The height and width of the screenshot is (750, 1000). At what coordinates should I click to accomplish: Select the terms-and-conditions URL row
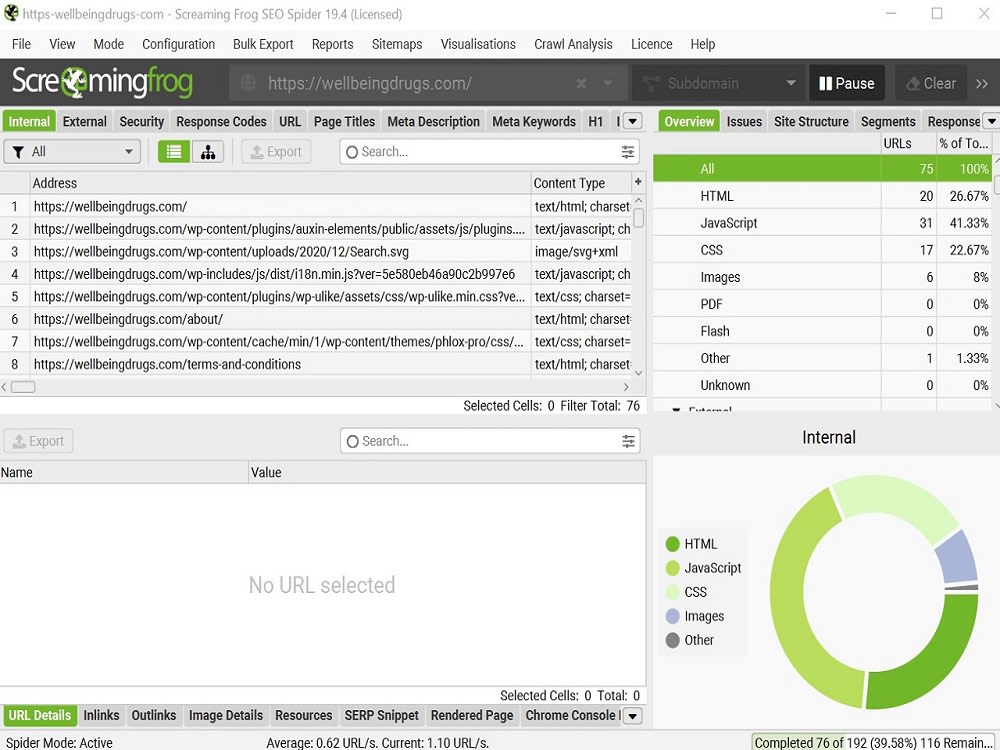(316, 364)
